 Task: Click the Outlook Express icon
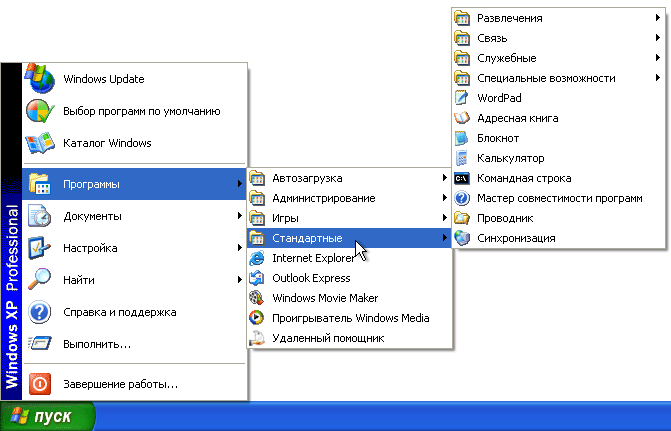coord(256,278)
